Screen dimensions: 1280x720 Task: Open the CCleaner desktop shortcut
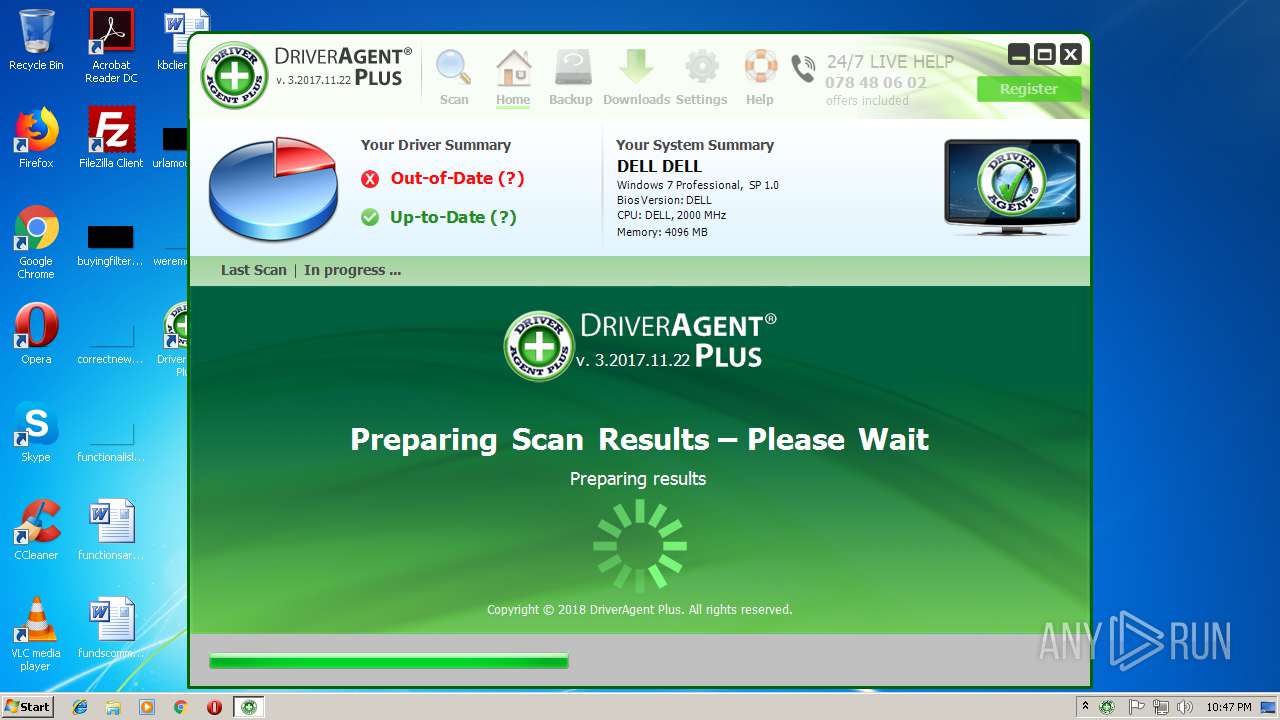coord(36,530)
